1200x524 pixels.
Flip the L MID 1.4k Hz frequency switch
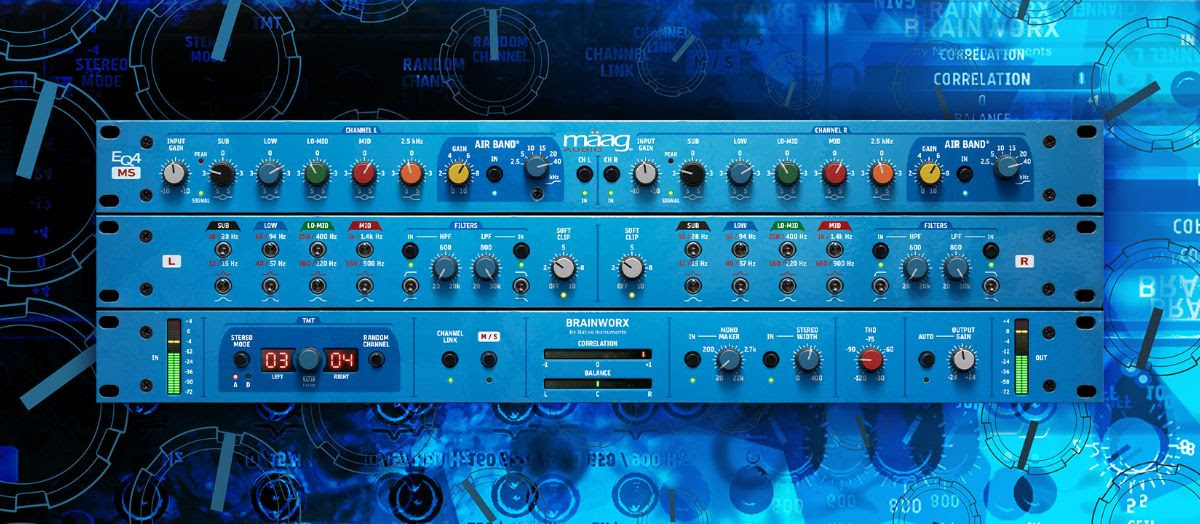pos(364,250)
